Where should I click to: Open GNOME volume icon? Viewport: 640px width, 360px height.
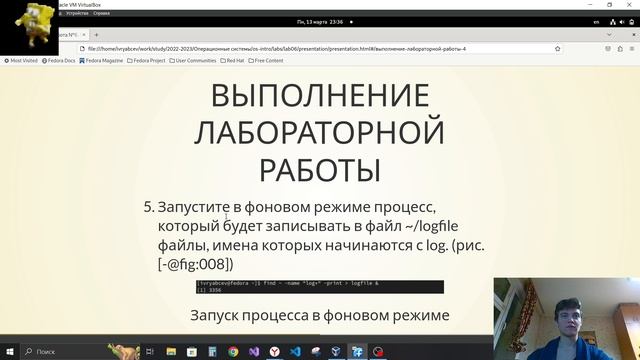622,22
